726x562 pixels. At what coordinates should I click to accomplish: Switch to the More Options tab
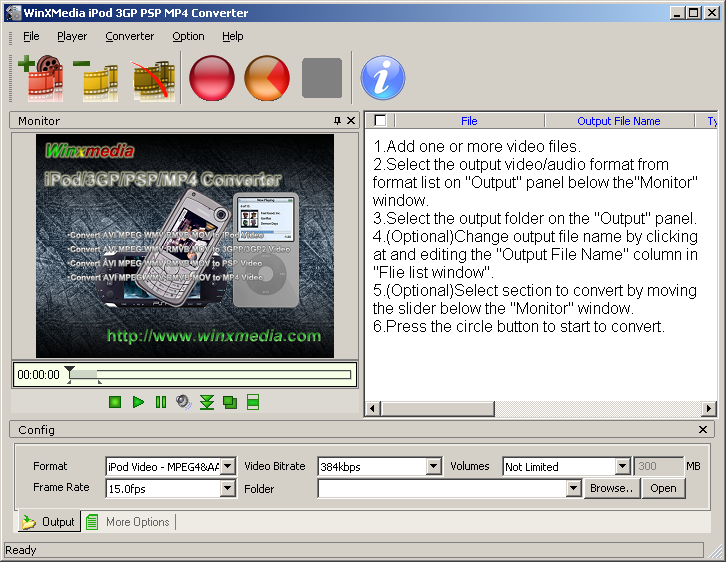(x=129, y=522)
